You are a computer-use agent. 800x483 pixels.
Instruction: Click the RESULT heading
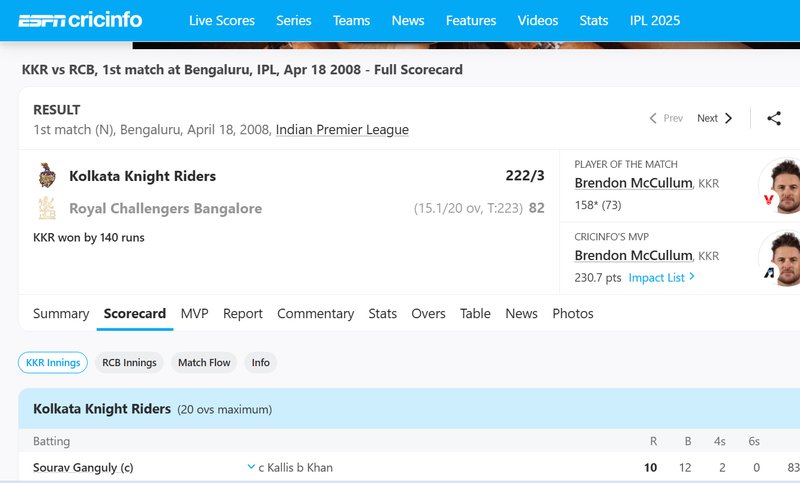pos(57,110)
